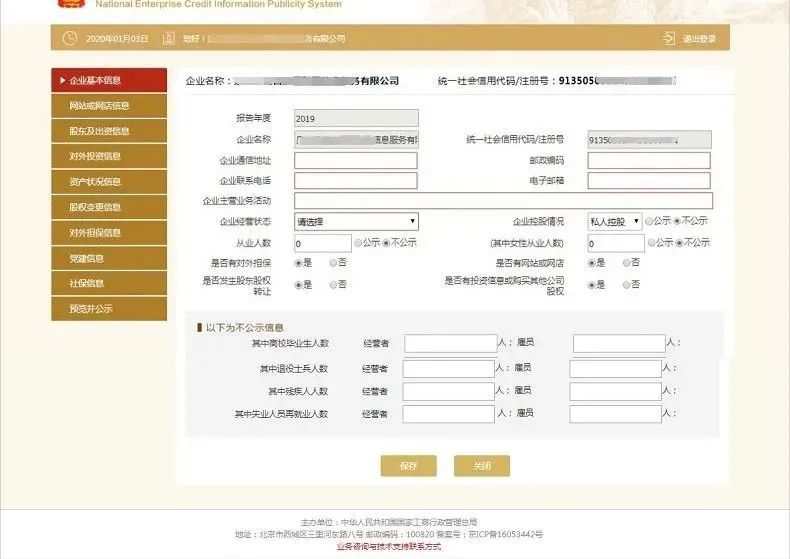Open 网站或网店信息 menu item

coord(109,106)
